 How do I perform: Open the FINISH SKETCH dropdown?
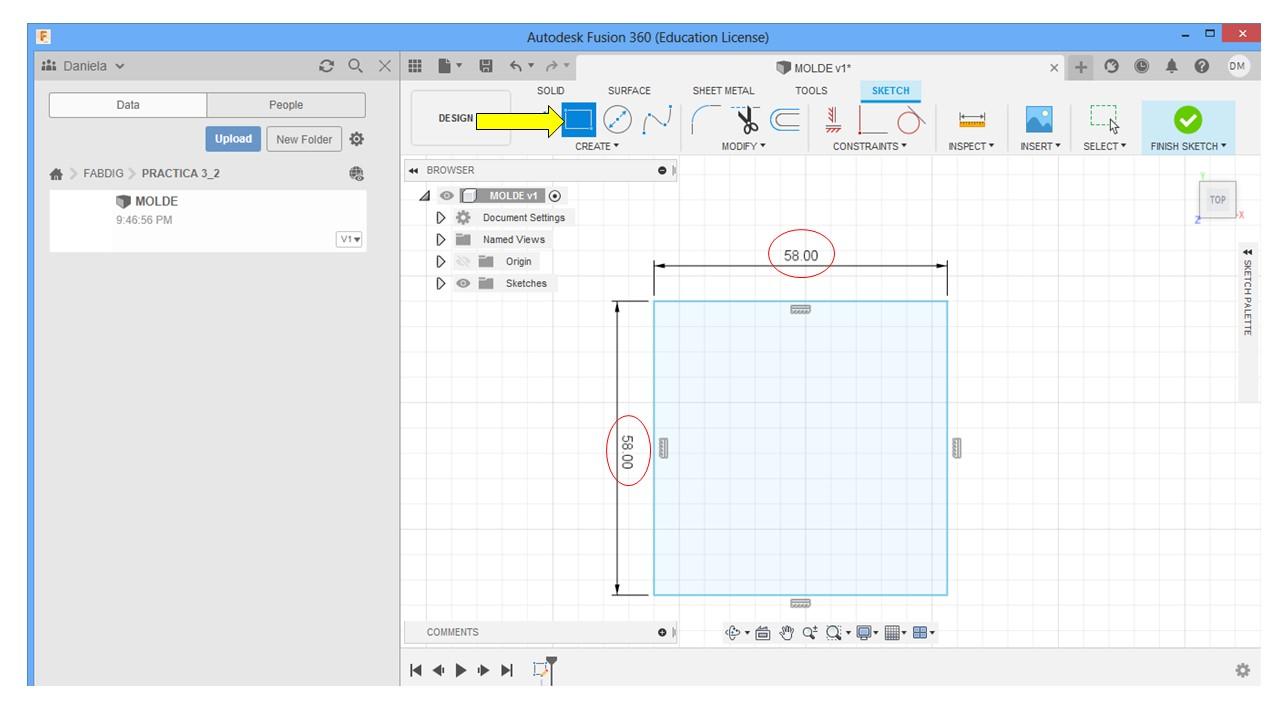(1187, 146)
